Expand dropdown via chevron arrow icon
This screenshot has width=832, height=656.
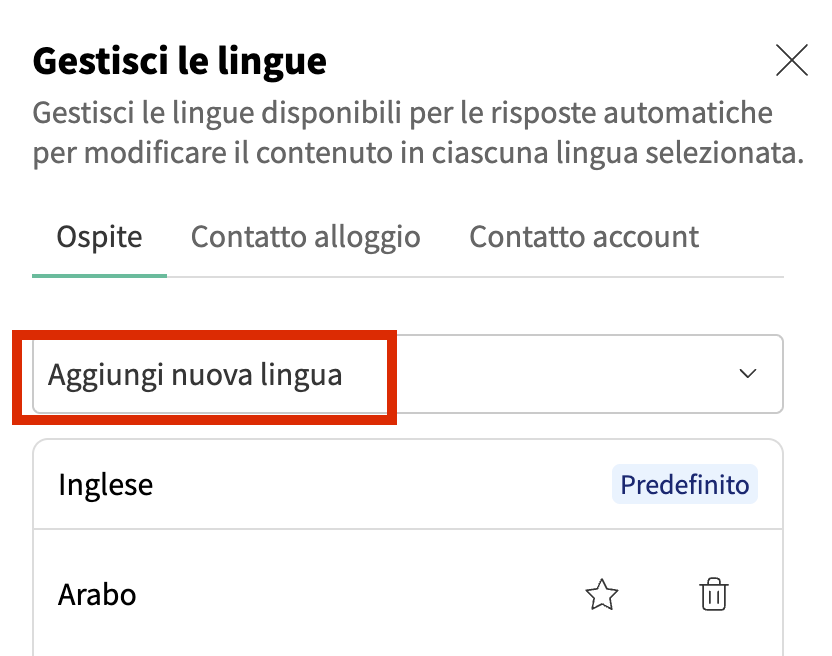(748, 374)
